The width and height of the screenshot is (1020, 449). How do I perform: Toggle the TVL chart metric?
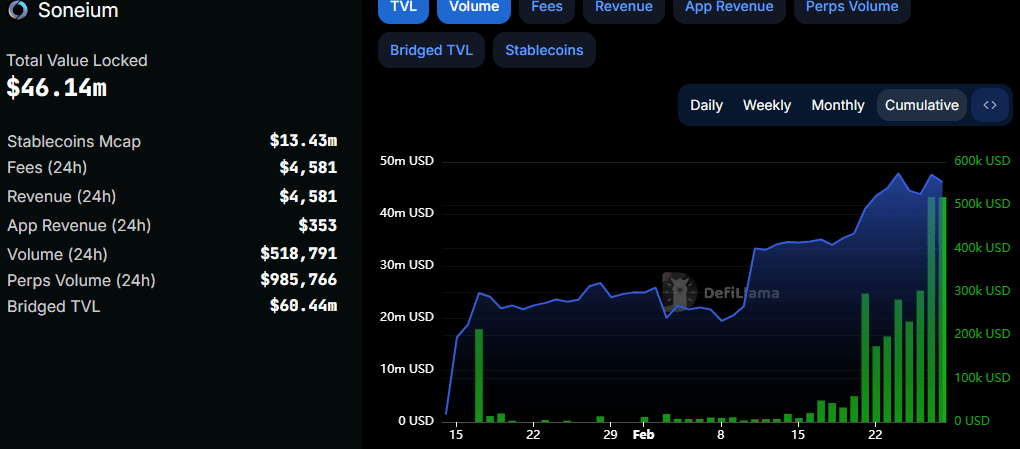point(403,7)
